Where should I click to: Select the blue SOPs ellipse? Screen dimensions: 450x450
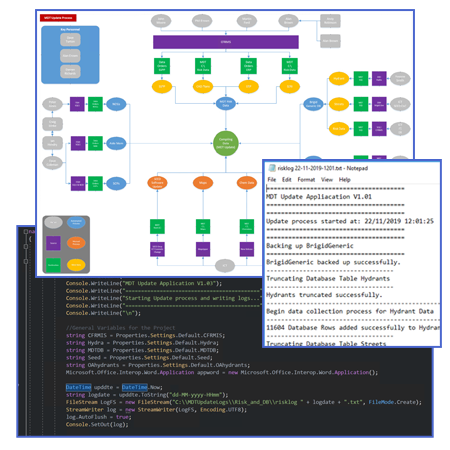[x=116, y=183]
